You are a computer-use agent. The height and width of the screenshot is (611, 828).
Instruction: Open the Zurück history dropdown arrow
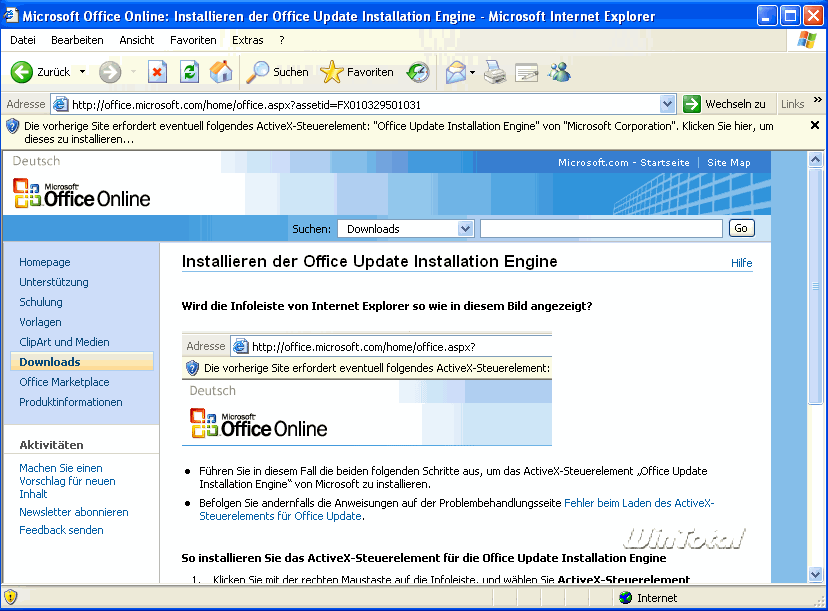82,71
